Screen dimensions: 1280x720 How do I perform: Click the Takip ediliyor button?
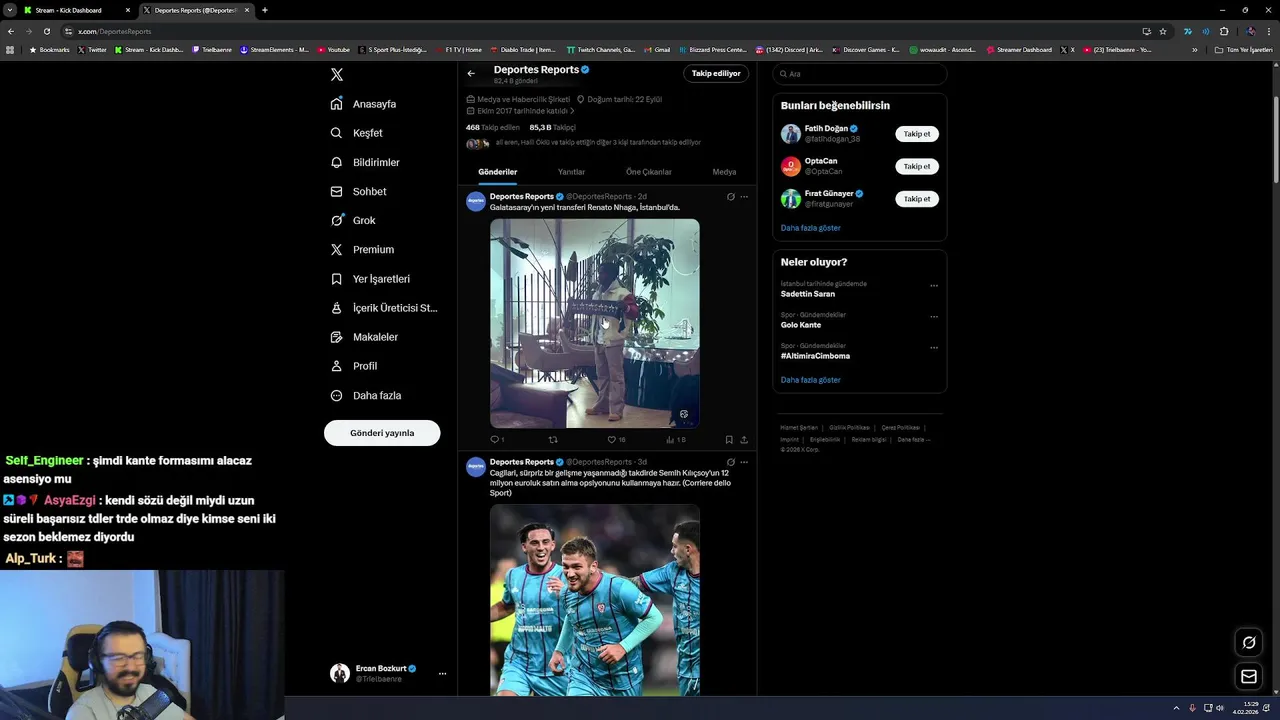click(x=716, y=73)
